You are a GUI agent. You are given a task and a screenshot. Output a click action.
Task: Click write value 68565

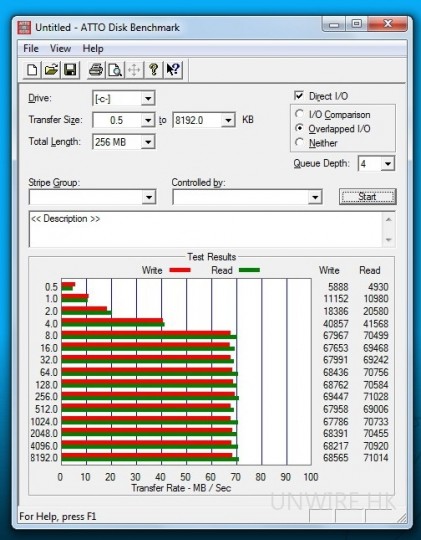point(336,458)
